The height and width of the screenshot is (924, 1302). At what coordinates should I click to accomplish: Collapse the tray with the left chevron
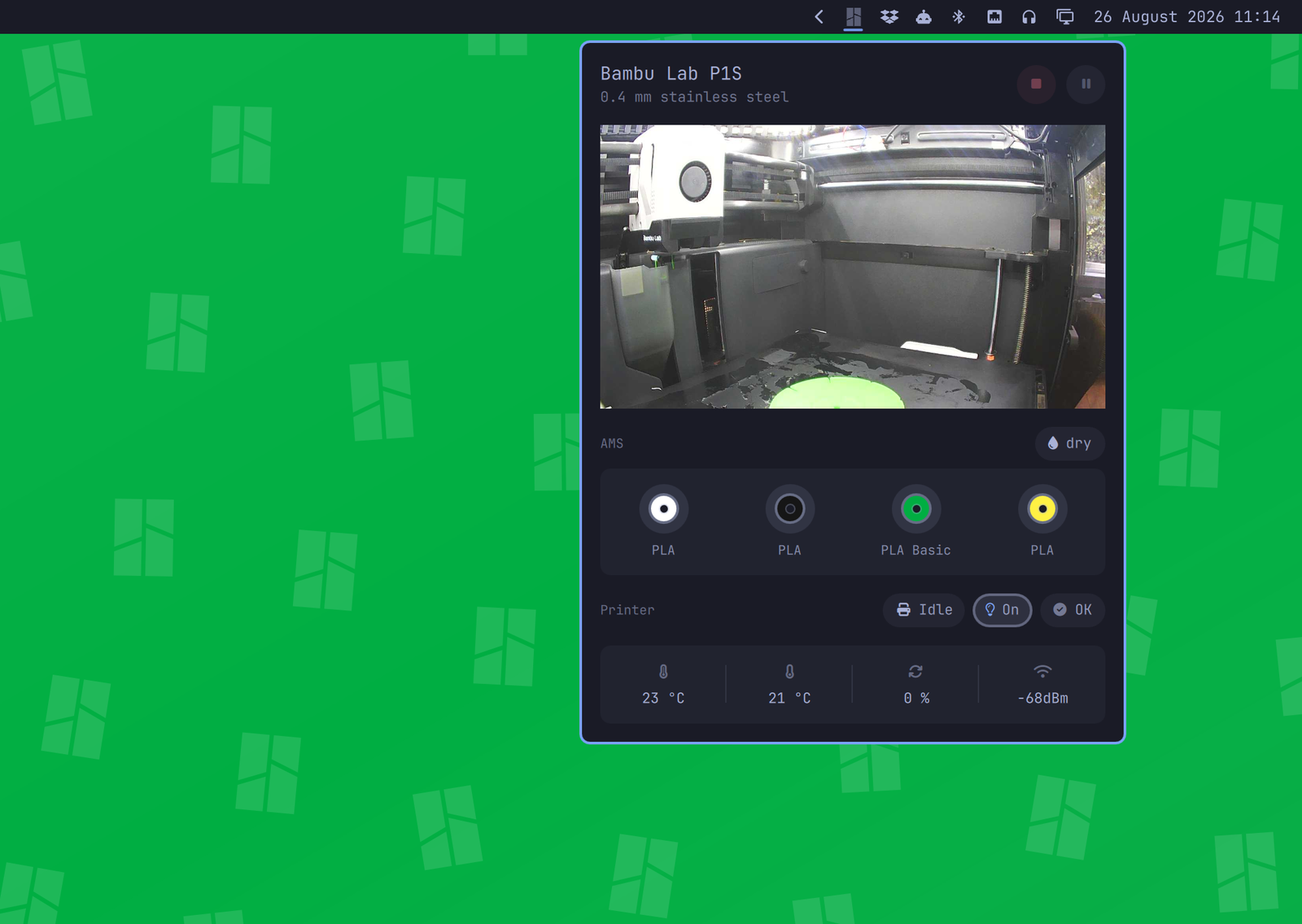coord(819,16)
